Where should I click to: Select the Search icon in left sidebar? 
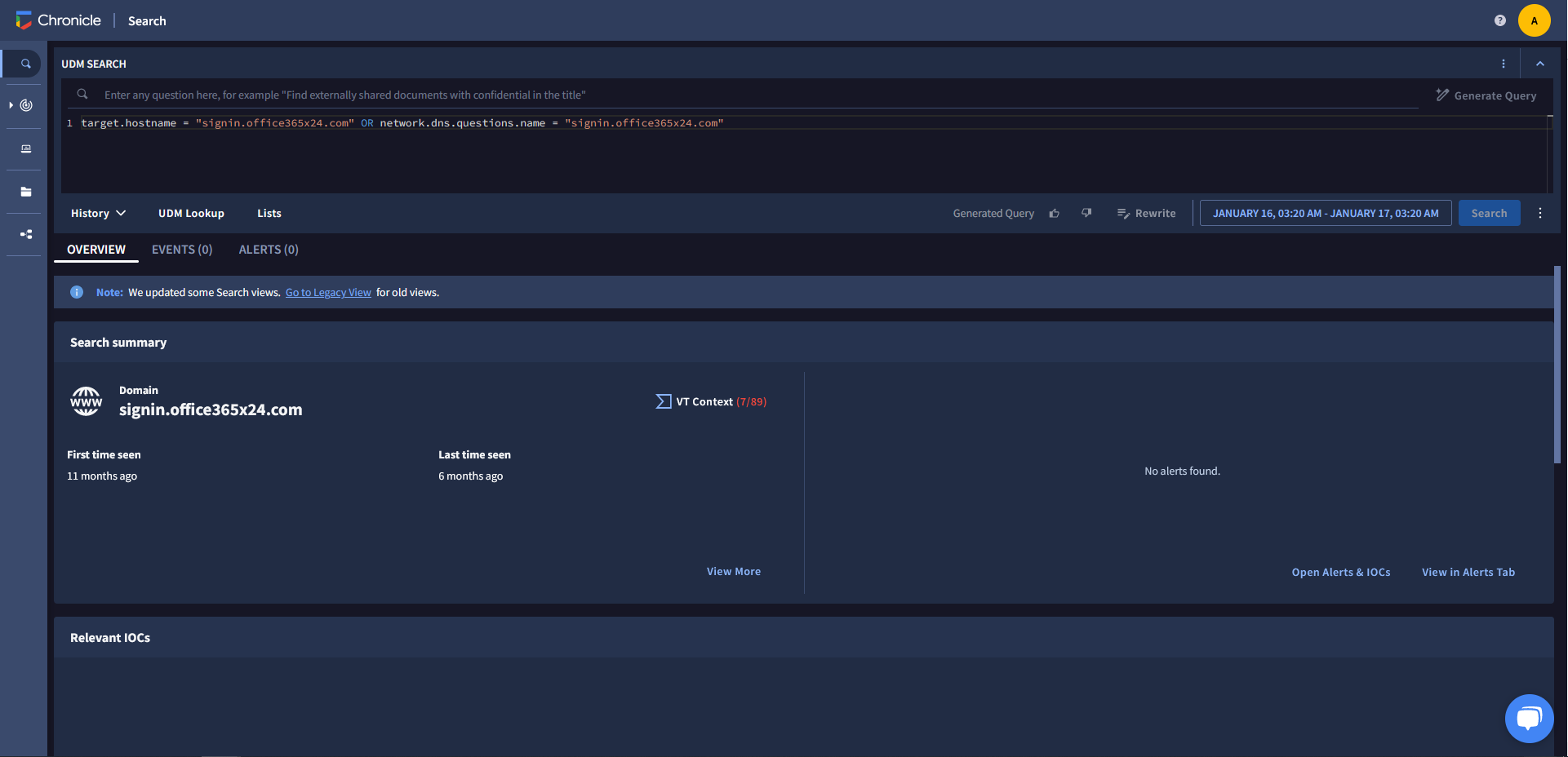24,63
